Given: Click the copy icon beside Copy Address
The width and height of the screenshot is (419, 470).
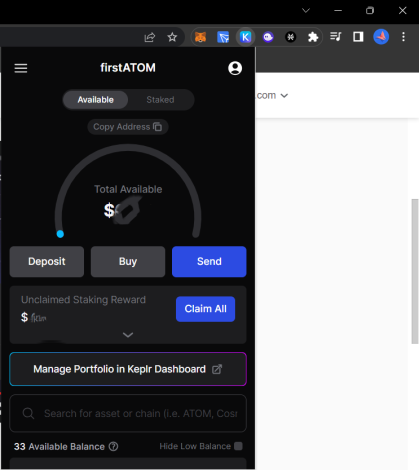Looking at the screenshot, I should click(x=157, y=127).
